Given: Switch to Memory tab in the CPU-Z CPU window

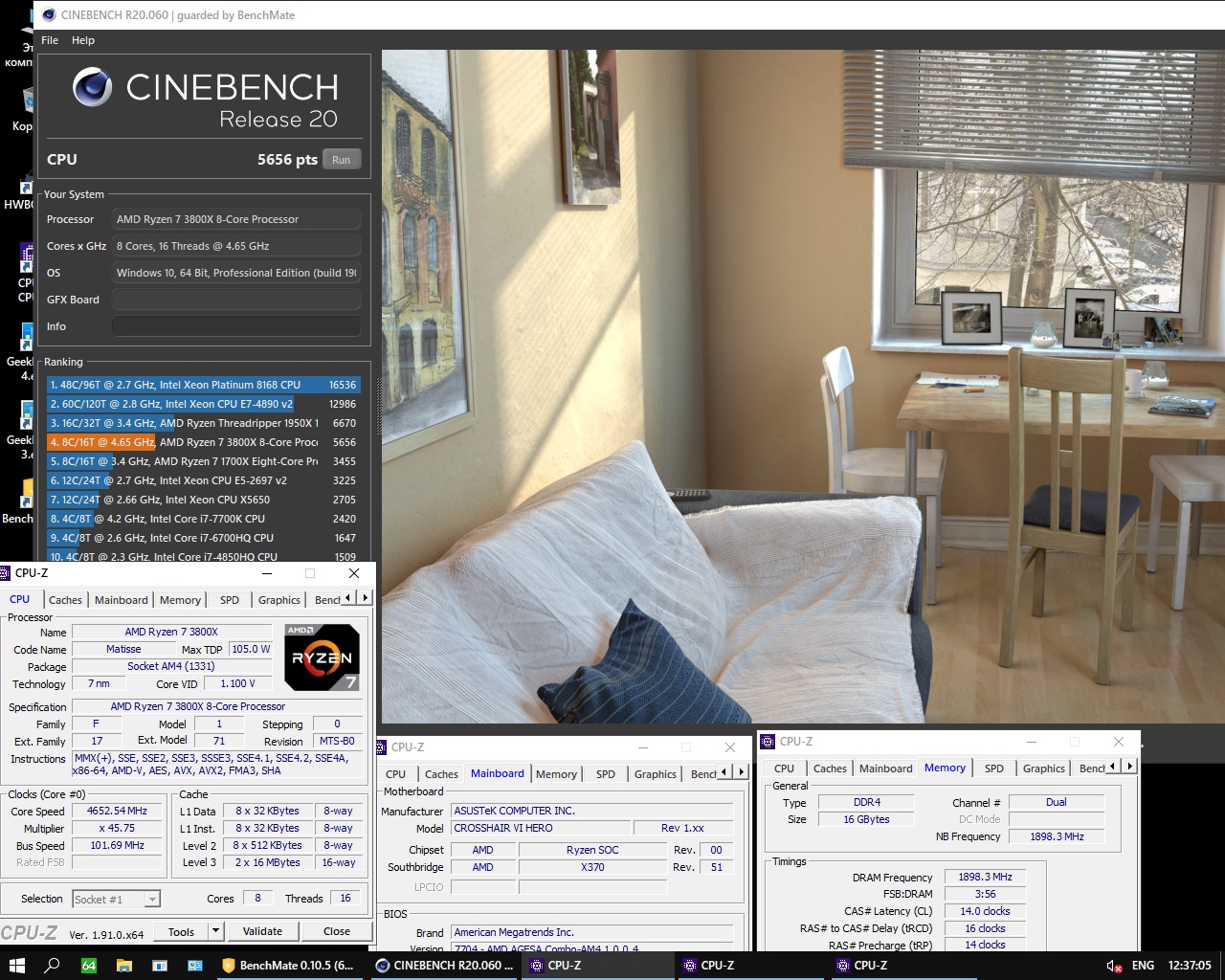Looking at the screenshot, I should point(181,600).
